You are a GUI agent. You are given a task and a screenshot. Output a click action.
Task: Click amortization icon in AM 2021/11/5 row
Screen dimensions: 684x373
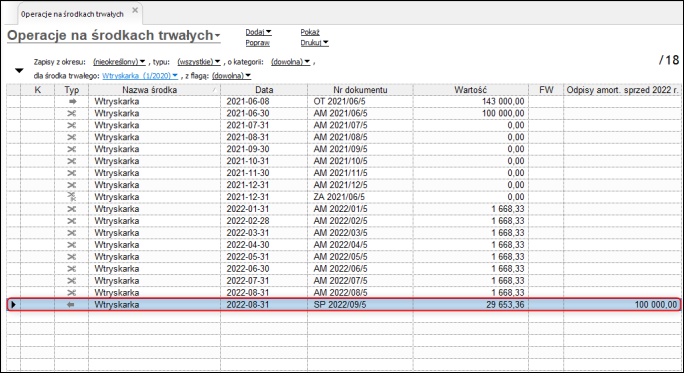click(72, 173)
